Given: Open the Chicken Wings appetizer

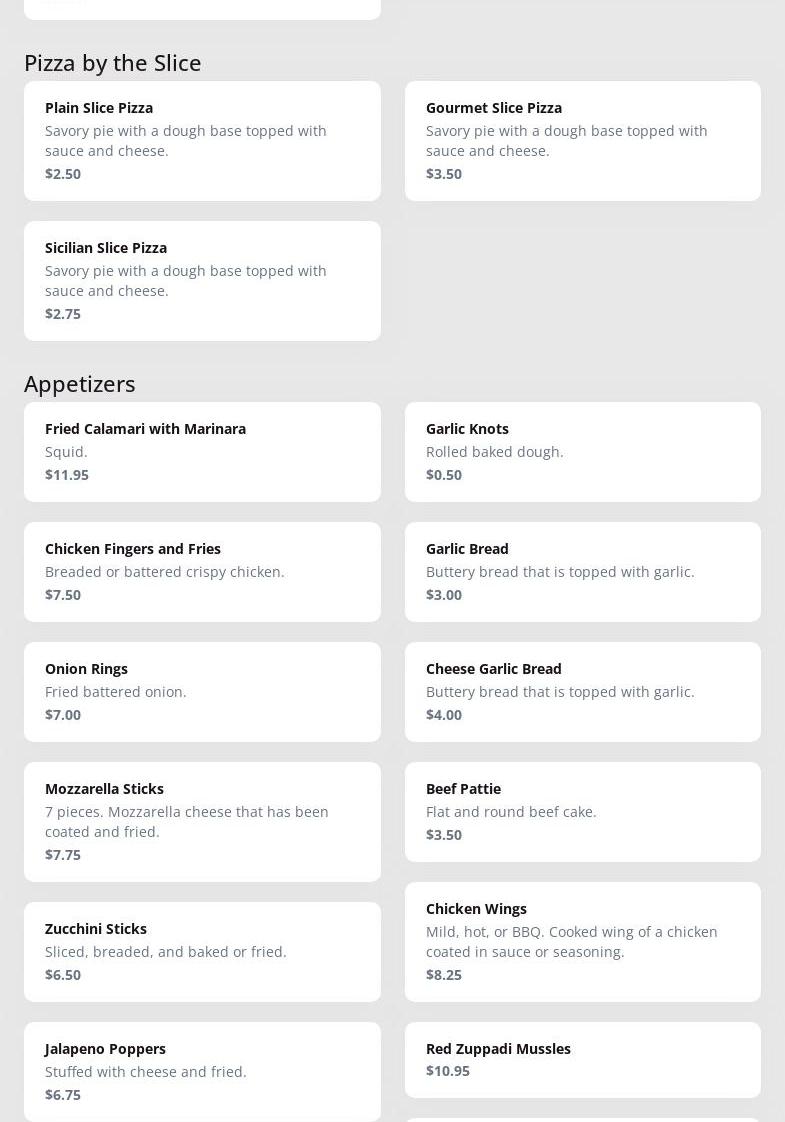Looking at the screenshot, I should pos(582,941).
